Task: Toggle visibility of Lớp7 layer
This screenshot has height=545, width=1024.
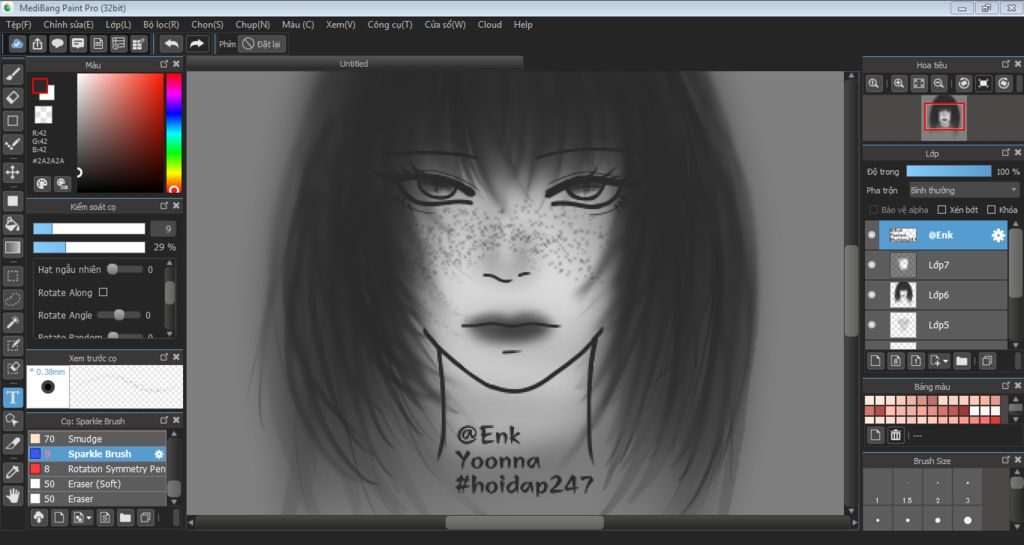Action: point(872,265)
